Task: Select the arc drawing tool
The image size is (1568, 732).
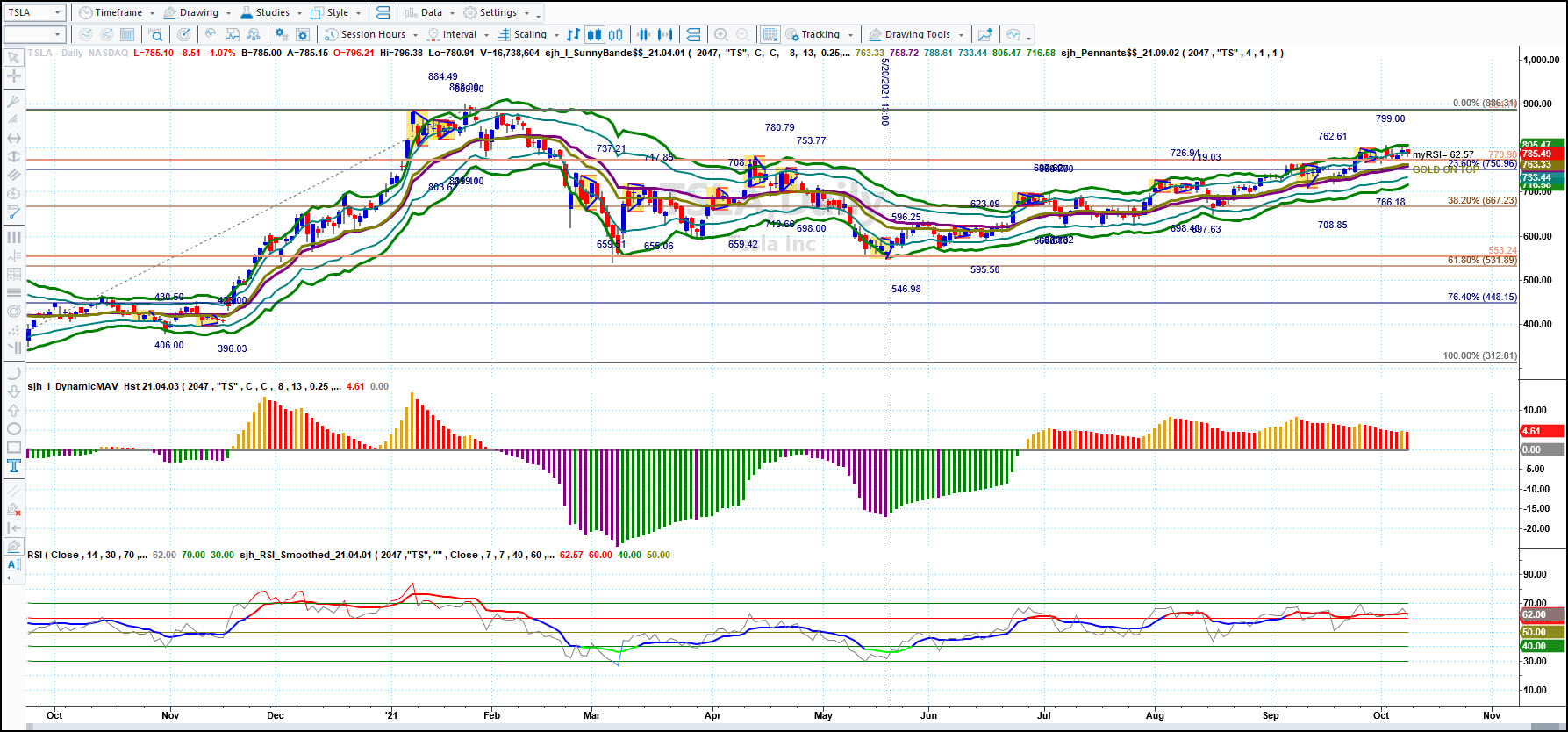Action: click(x=13, y=373)
